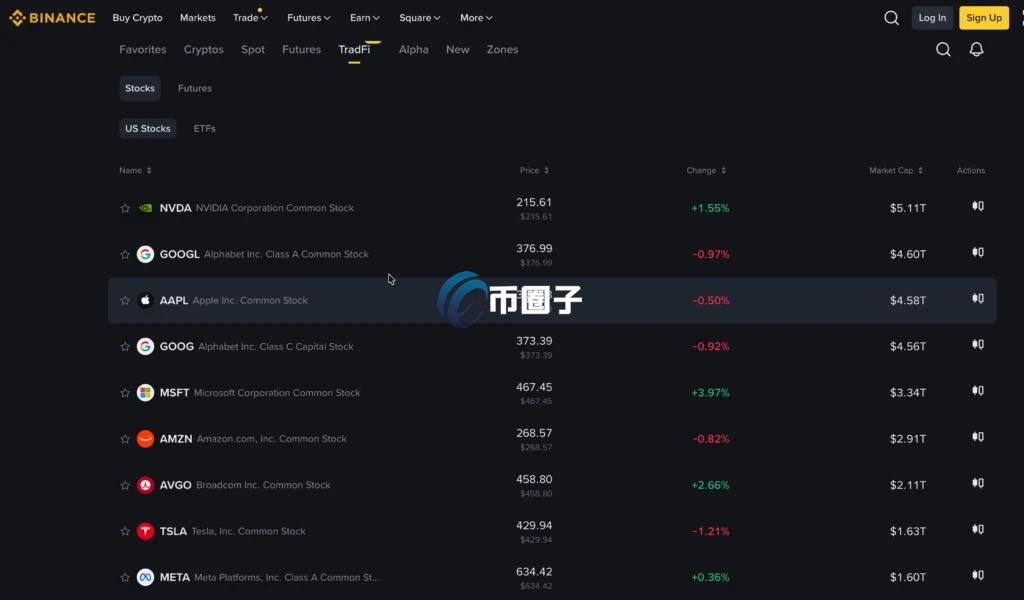Click the market search magnifier beside the bell

tap(943, 50)
